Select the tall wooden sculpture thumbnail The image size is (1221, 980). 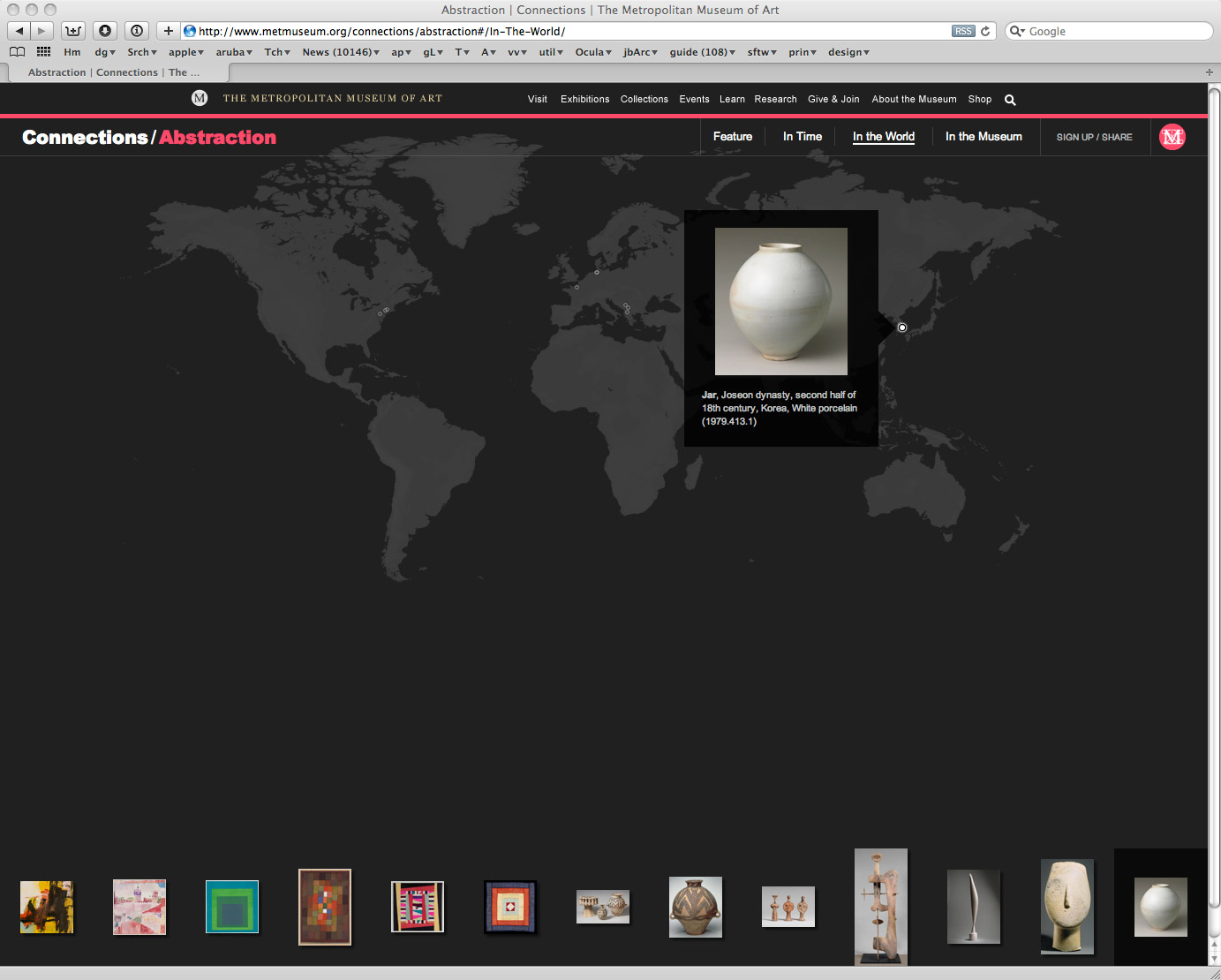[x=881, y=907]
